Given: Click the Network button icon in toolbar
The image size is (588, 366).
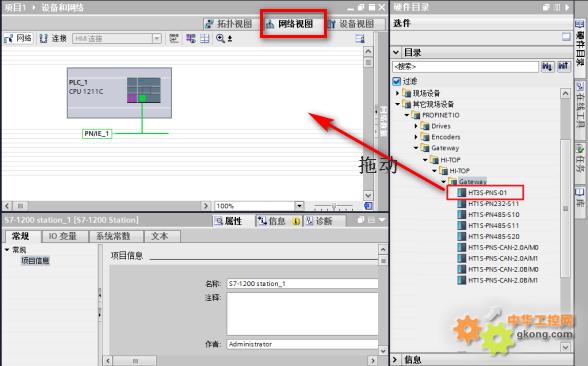Looking at the screenshot, I should tap(18, 38).
